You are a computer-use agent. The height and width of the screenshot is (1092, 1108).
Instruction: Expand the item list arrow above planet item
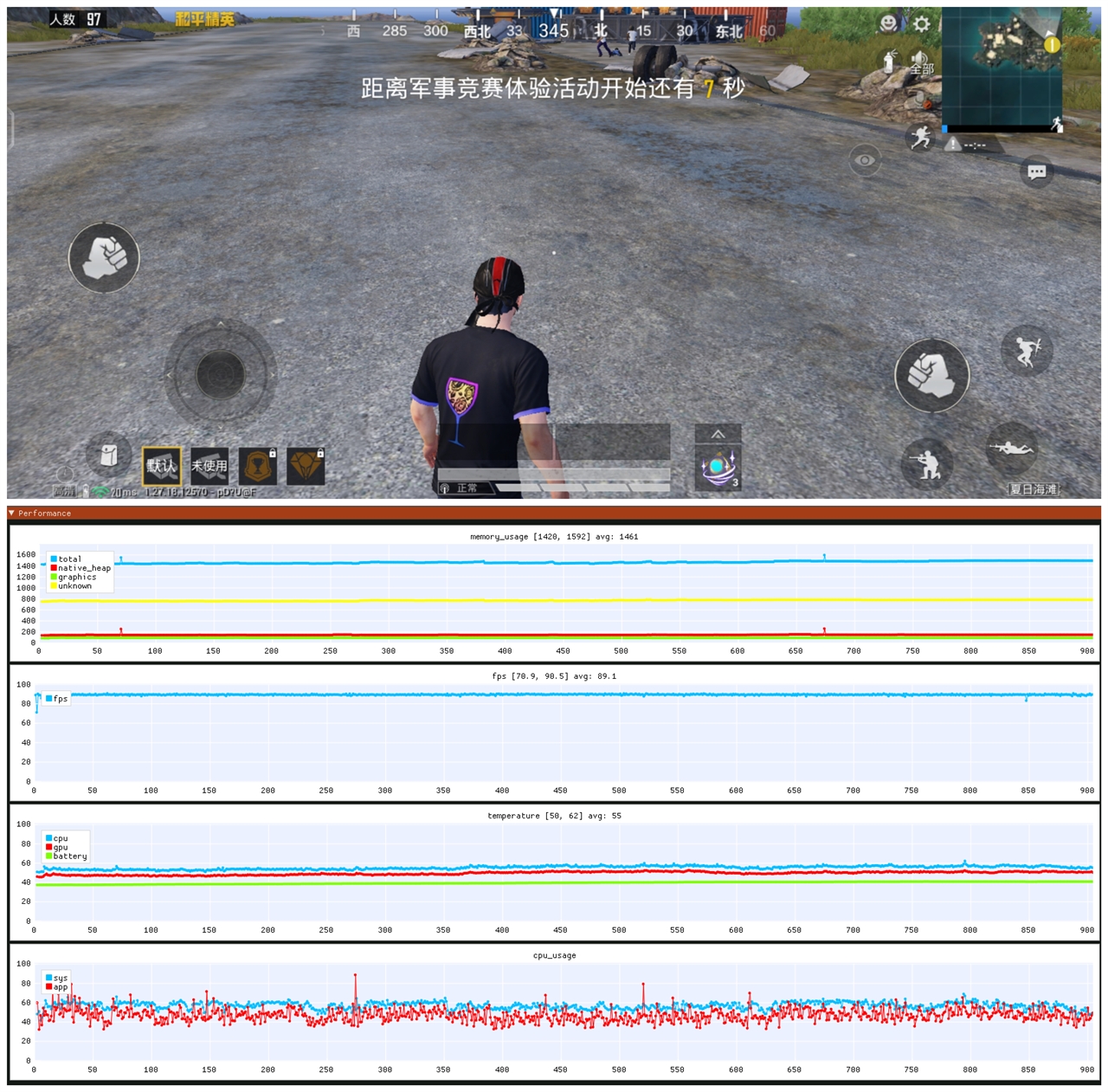(x=718, y=435)
